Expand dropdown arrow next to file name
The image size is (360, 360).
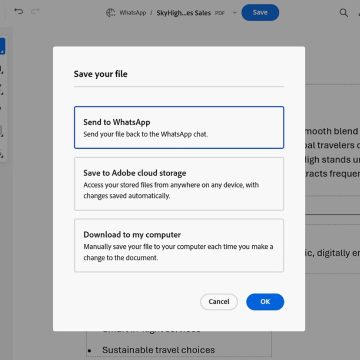234,13
